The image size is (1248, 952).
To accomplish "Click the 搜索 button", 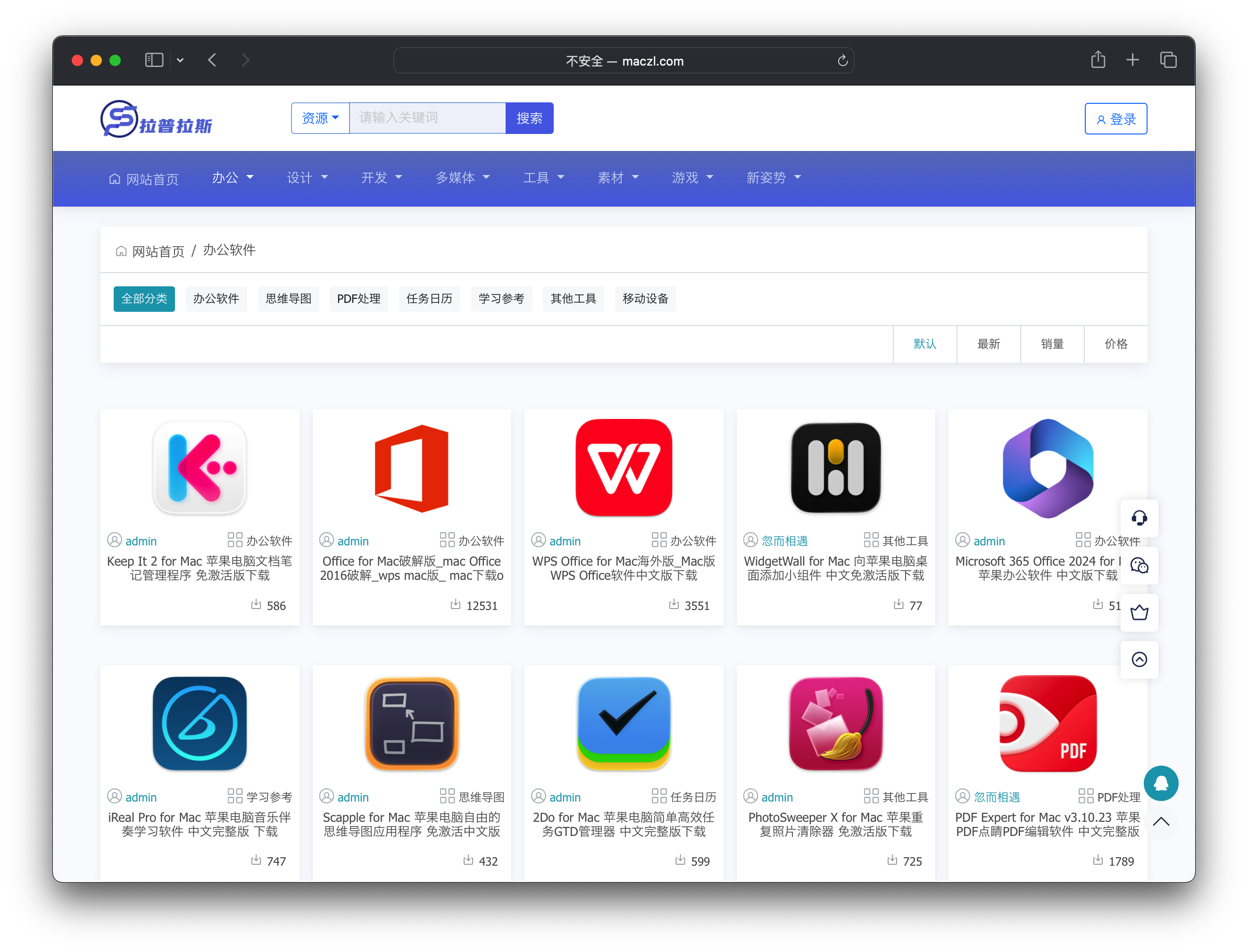I will 529,118.
